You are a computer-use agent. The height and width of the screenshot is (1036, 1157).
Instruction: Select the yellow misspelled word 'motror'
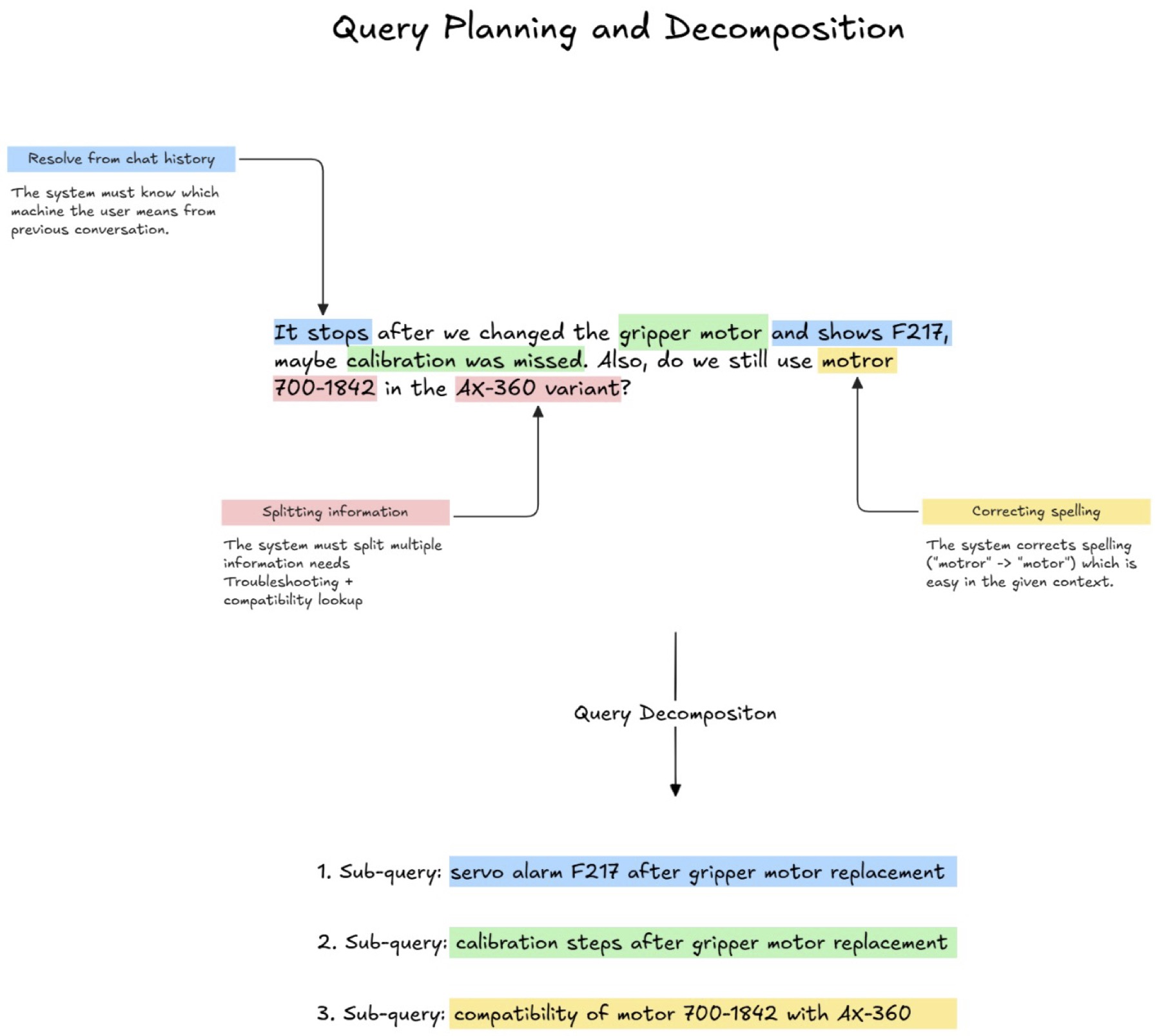857,360
